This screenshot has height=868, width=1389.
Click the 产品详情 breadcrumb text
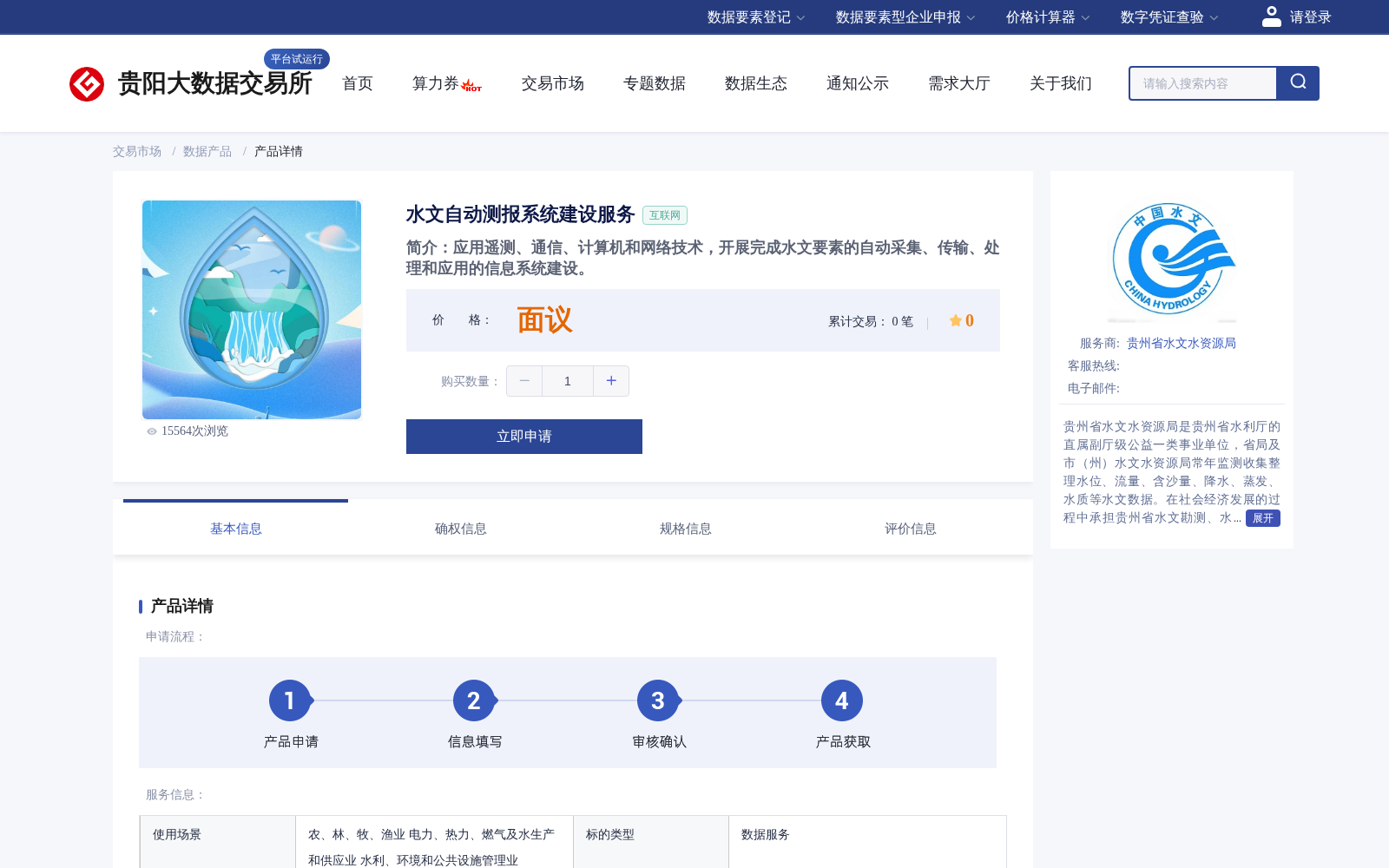279,151
